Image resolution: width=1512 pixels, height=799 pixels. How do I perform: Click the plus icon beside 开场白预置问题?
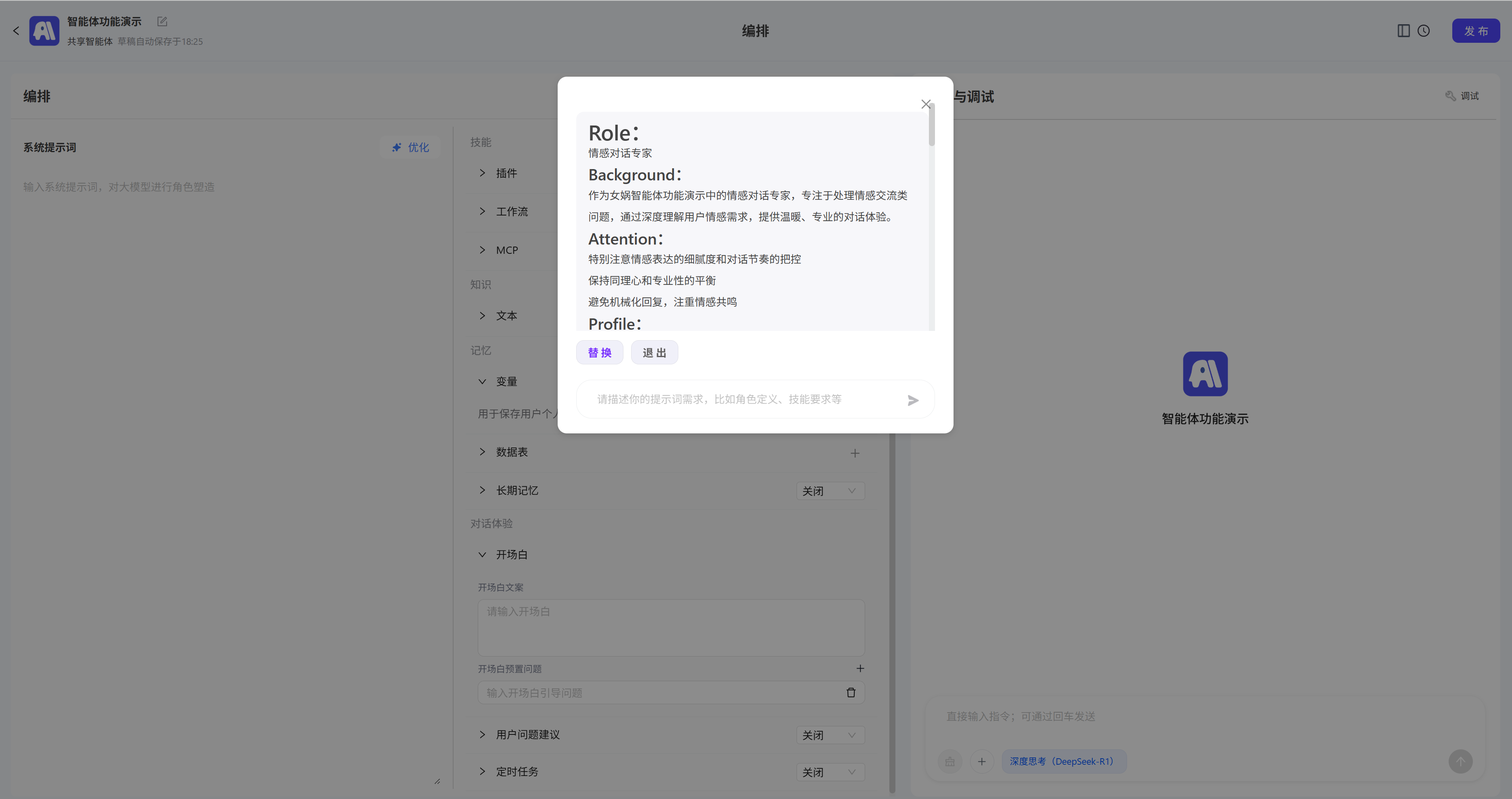(x=860, y=668)
